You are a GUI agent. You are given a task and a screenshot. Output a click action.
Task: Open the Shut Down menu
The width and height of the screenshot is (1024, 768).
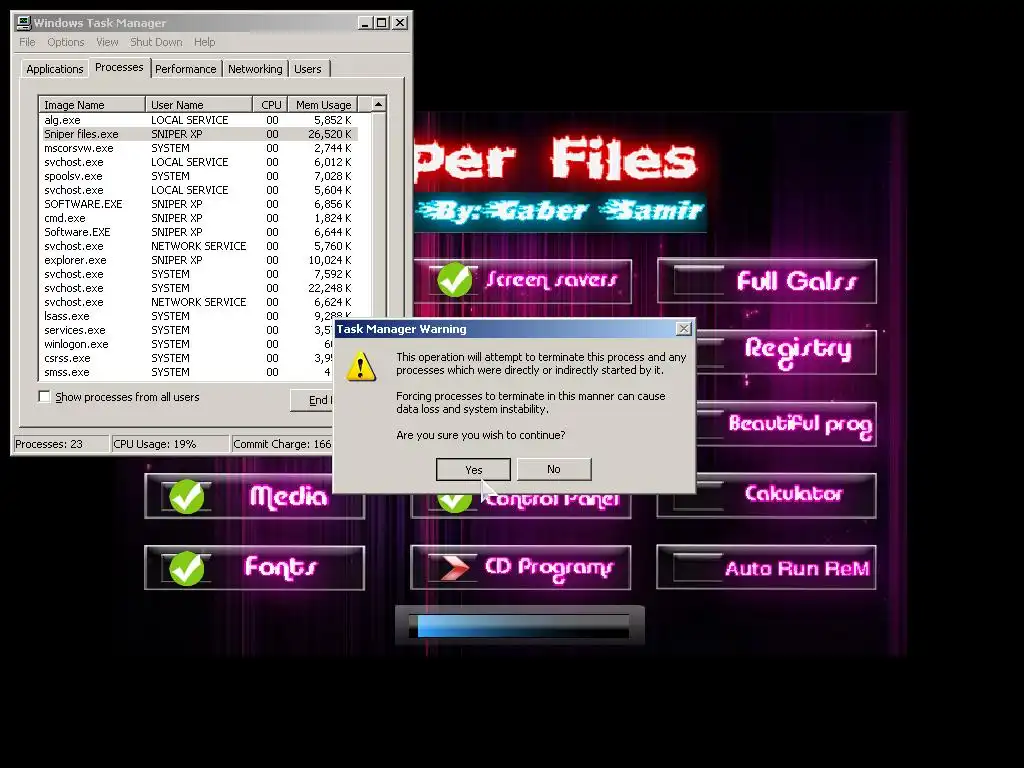pos(156,42)
